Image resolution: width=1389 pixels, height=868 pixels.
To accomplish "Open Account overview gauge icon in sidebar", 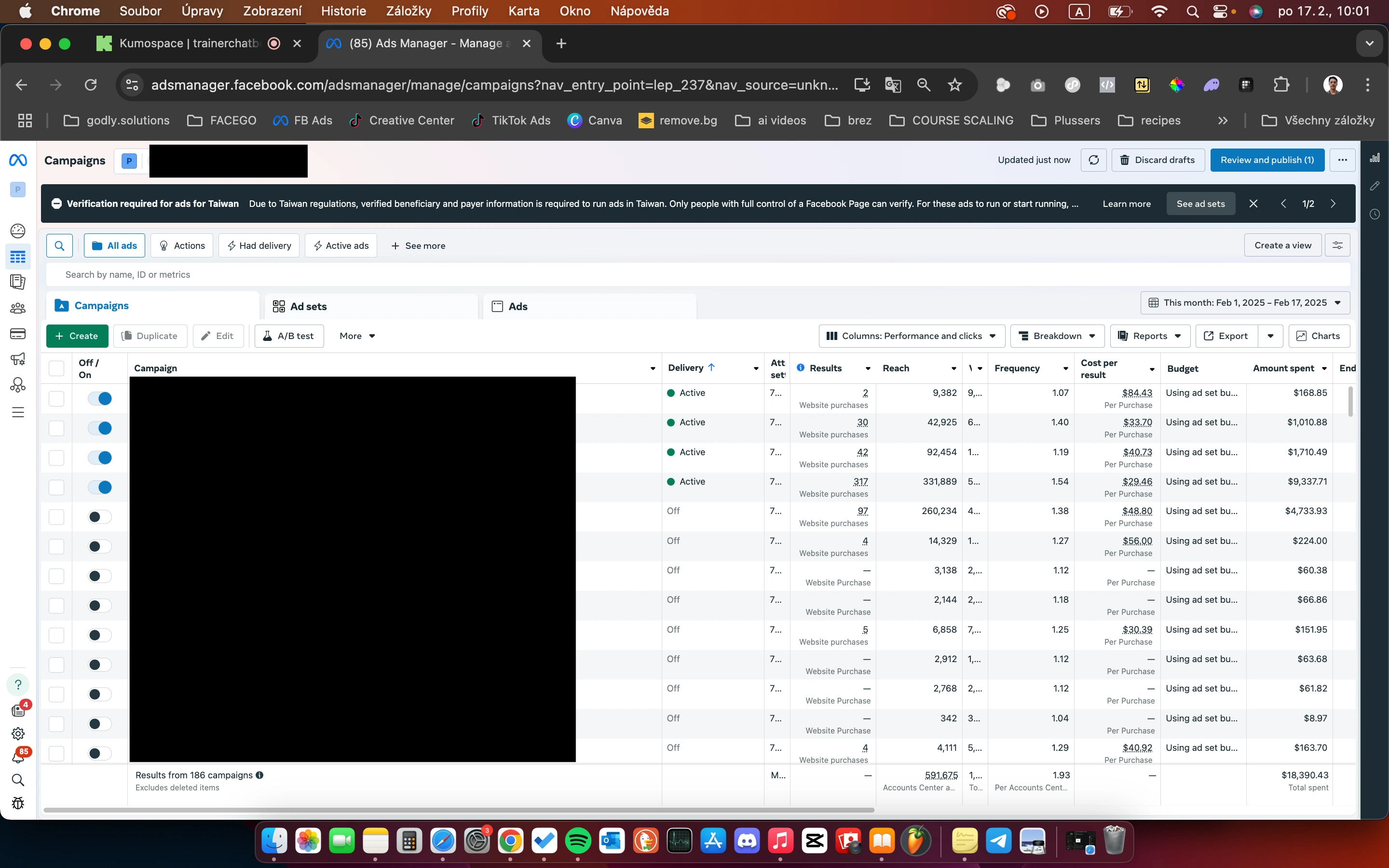I will click(x=18, y=231).
